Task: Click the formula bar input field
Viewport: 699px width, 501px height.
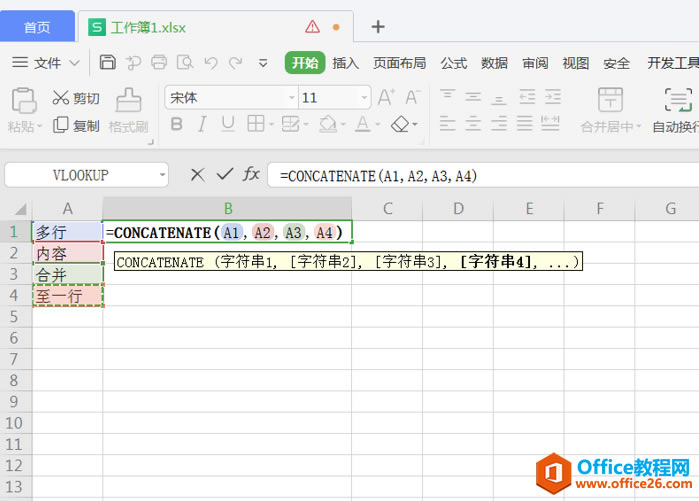Action: point(483,175)
